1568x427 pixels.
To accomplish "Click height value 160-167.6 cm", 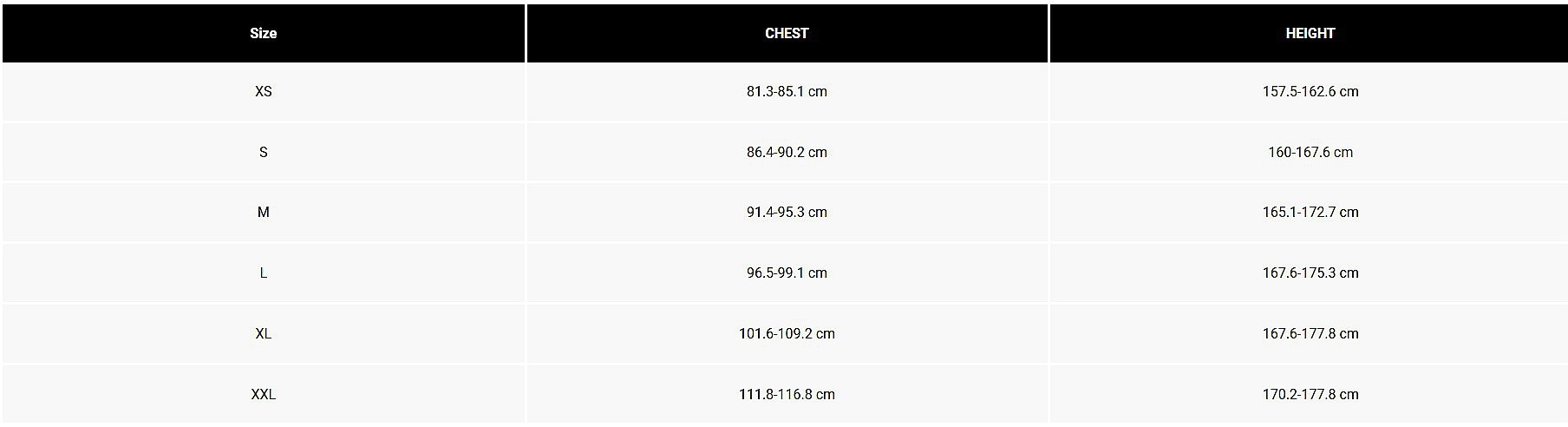I will click(1310, 152).
